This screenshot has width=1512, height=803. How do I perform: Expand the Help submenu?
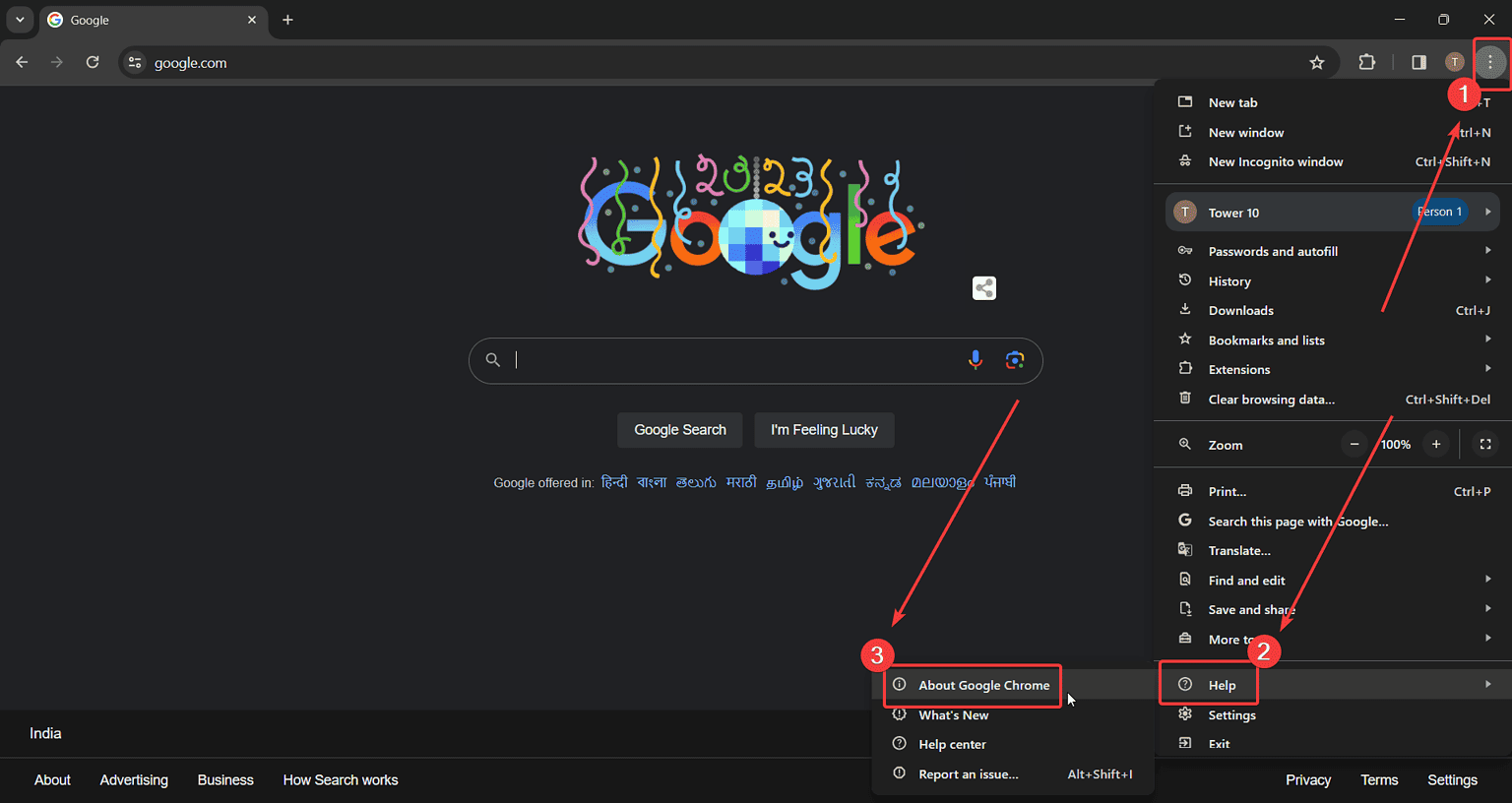pyautogui.click(x=1333, y=685)
